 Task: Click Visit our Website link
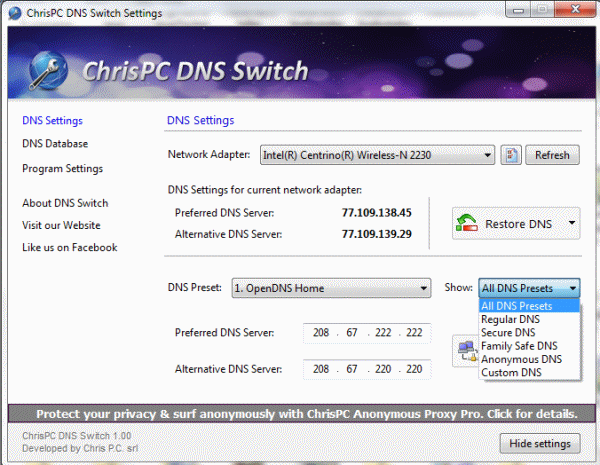61,225
